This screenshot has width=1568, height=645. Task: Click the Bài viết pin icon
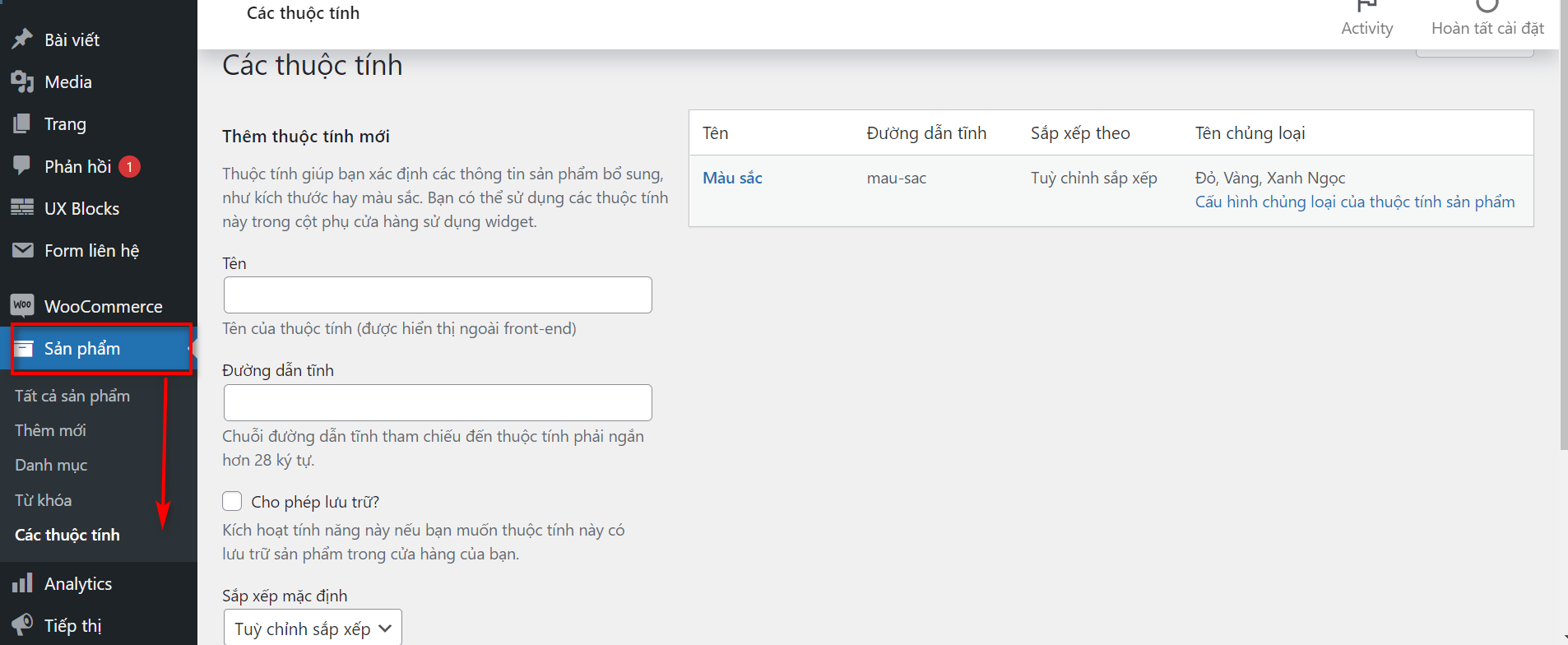[x=22, y=39]
